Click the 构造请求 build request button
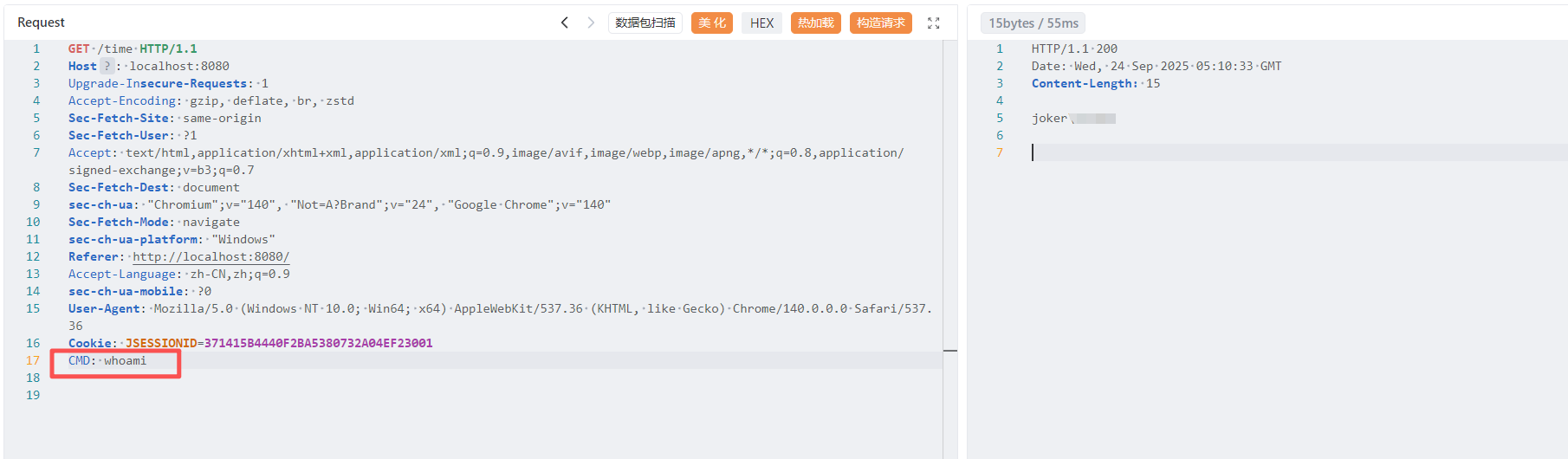Screen dimensions: 1568x459 point(880,23)
